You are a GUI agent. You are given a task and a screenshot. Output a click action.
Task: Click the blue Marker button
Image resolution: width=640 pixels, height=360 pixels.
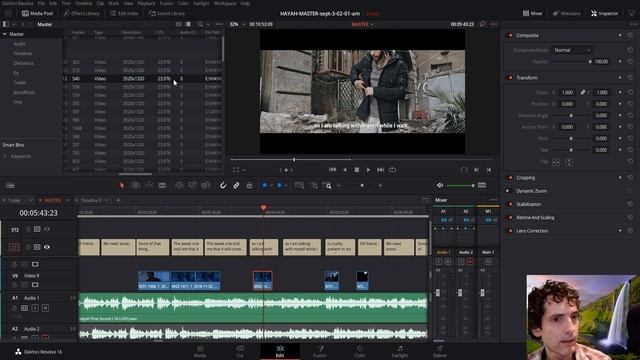[x=280, y=185]
